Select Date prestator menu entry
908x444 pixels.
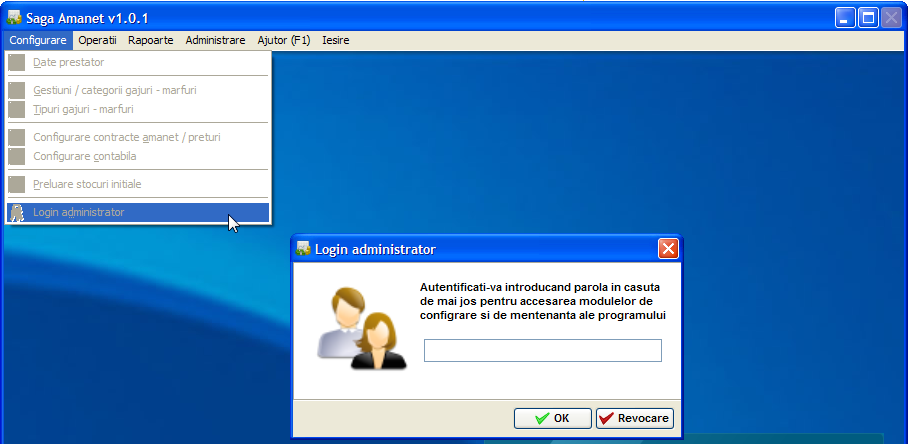point(138,63)
